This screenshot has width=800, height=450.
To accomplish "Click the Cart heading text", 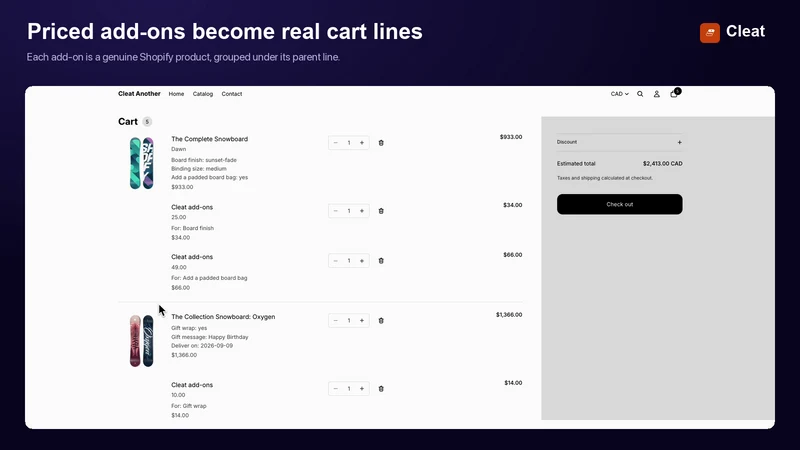I will point(128,121).
